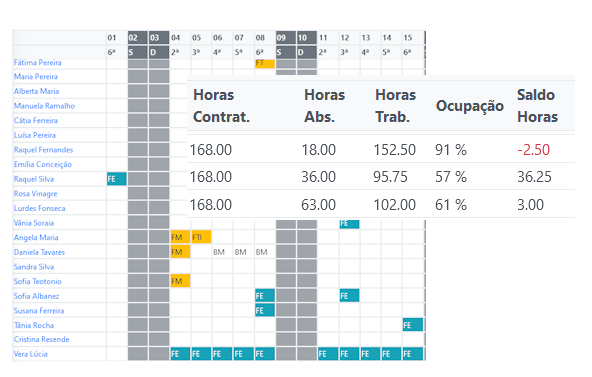This screenshot has width=592, height=377.
Task: Select Tânia Rocha's FE cell on day 15
Action: (413, 325)
